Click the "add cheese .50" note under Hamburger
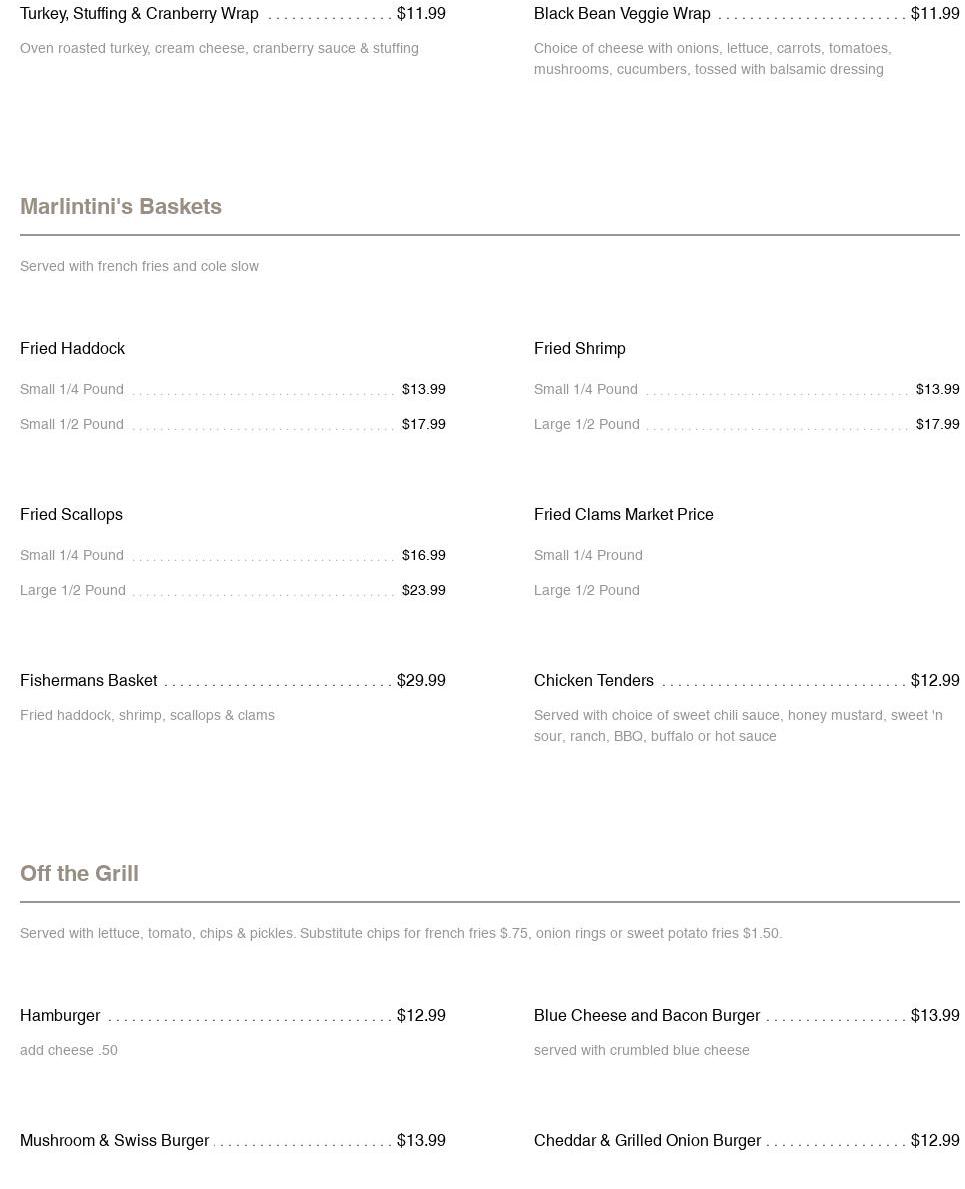This screenshot has height=1189, width=965. [69, 1050]
